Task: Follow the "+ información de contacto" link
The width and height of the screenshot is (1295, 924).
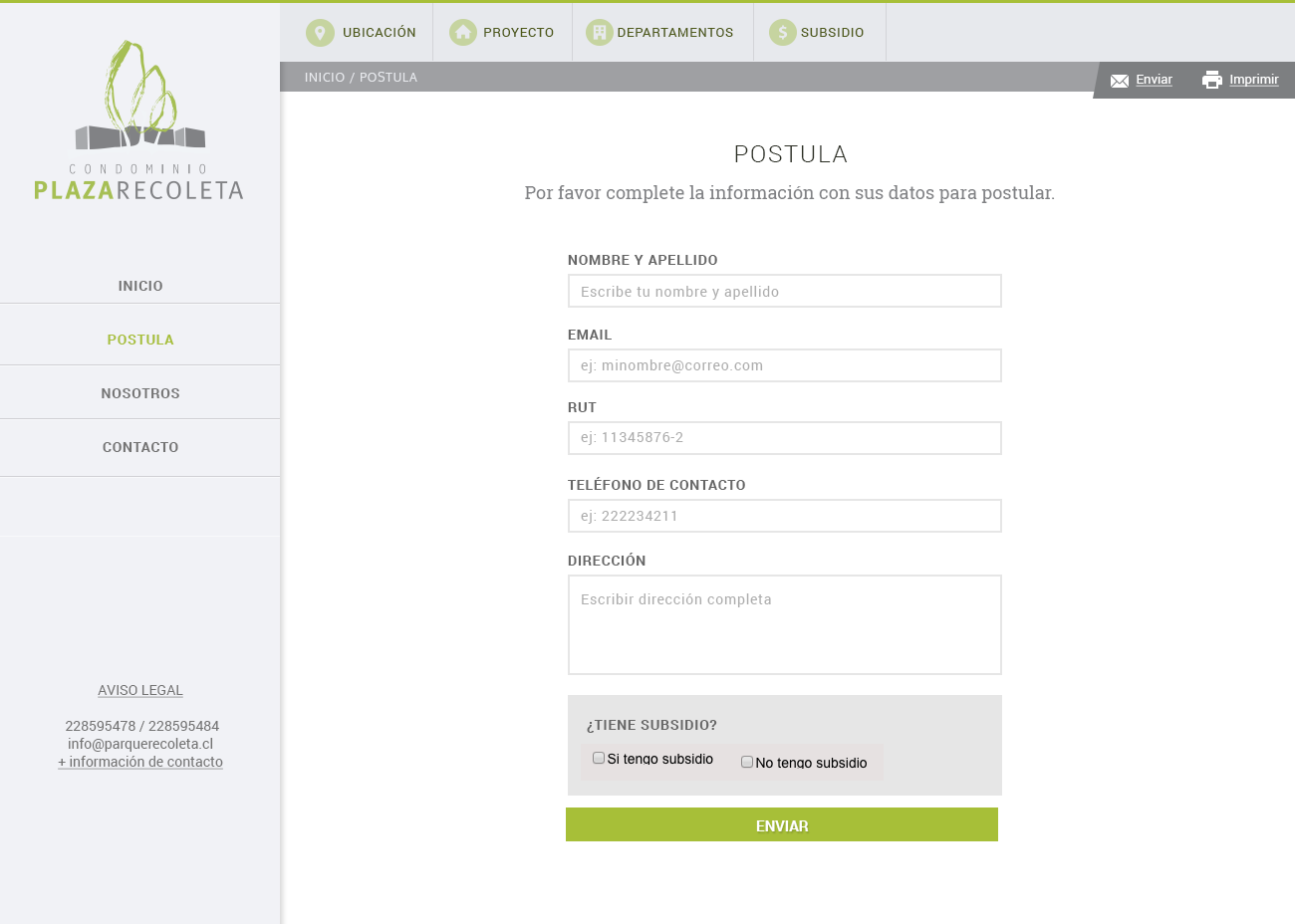Action: (140, 762)
